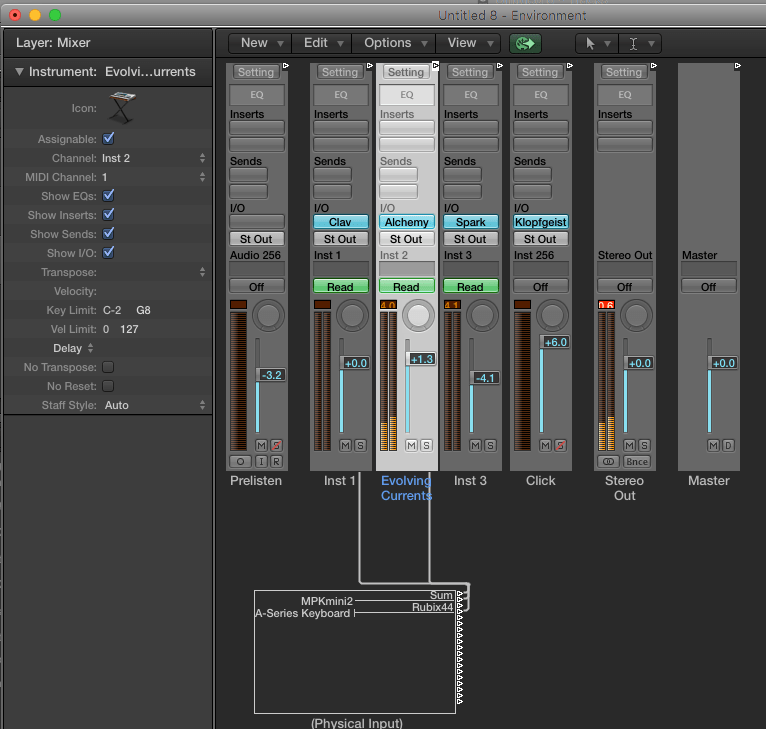The width and height of the screenshot is (766, 729).
Task: Toggle the Show I/O checkbox
Action: pos(108,253)
